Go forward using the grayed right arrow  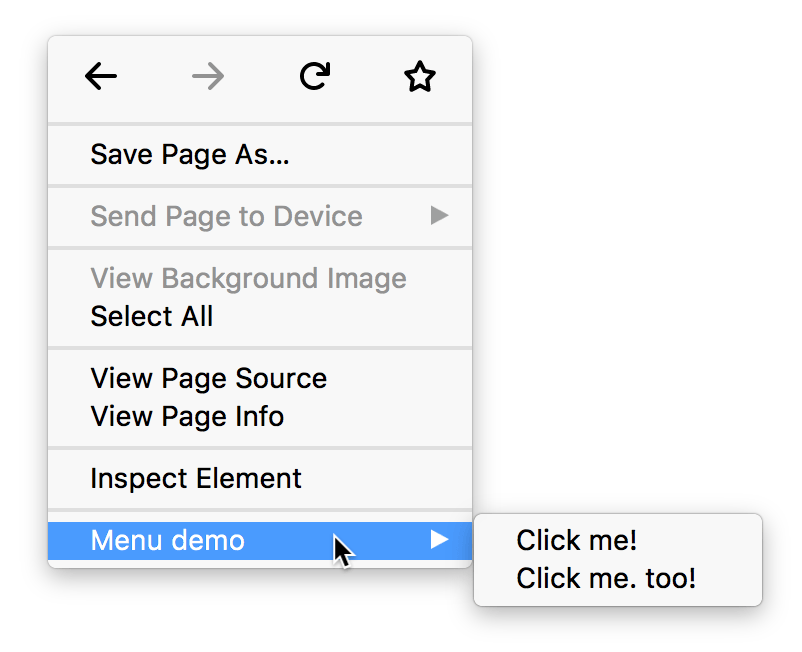tap(207, 77)
